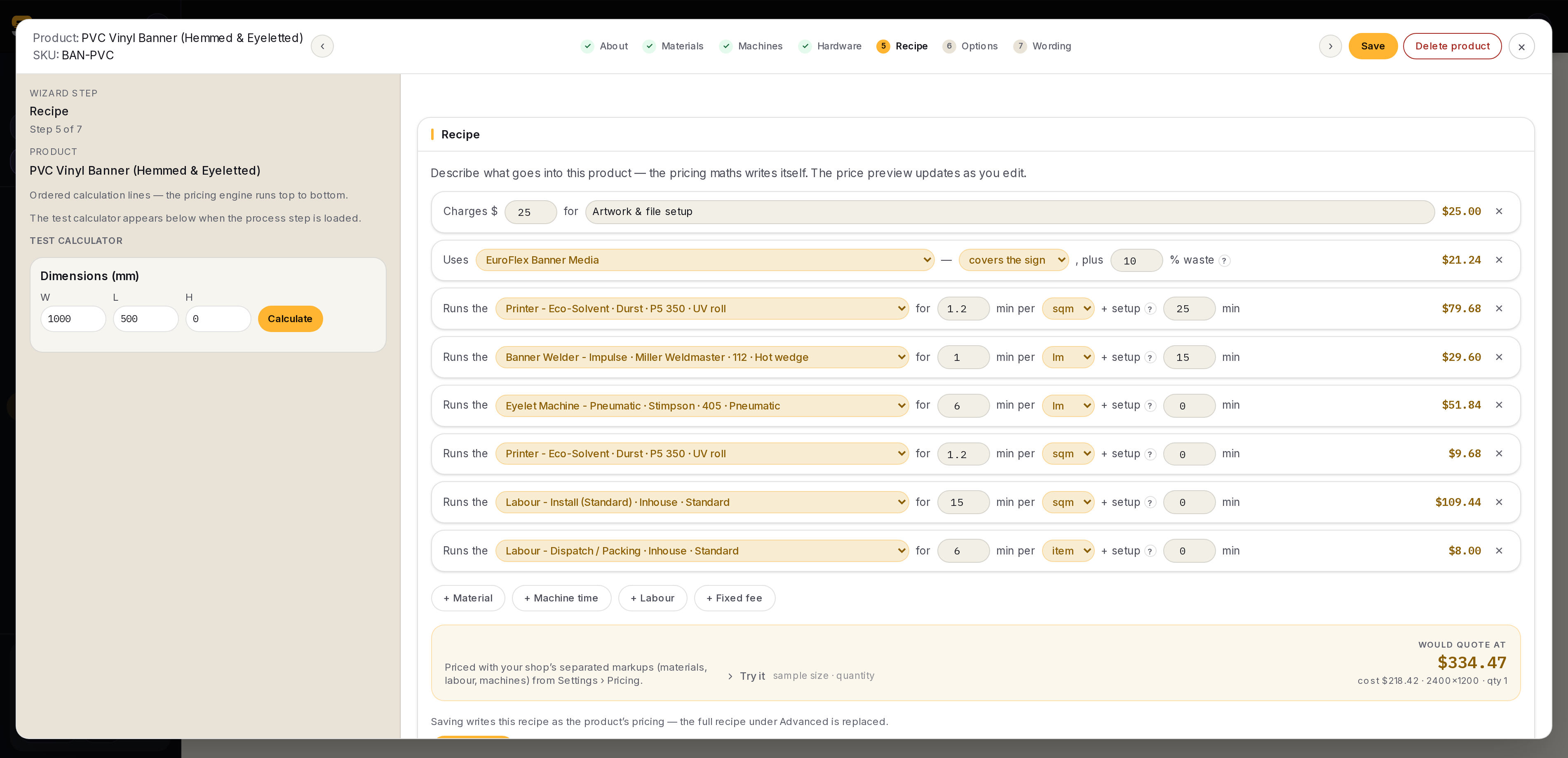The height and width of the screenshot is (758, 1568).
Task: Edit the H dimension field
Action: (218, 319)
